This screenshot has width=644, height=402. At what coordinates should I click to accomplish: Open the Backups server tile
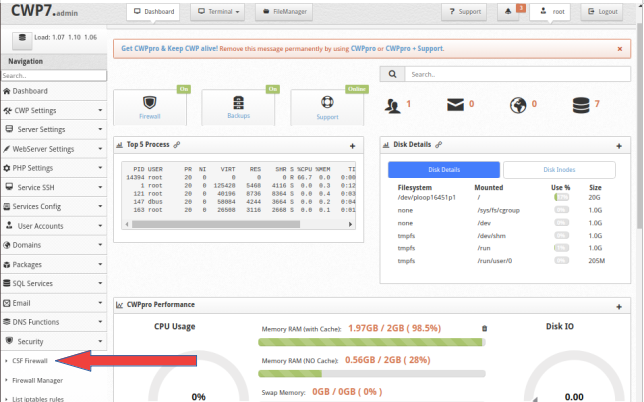[x=238, y=108]
